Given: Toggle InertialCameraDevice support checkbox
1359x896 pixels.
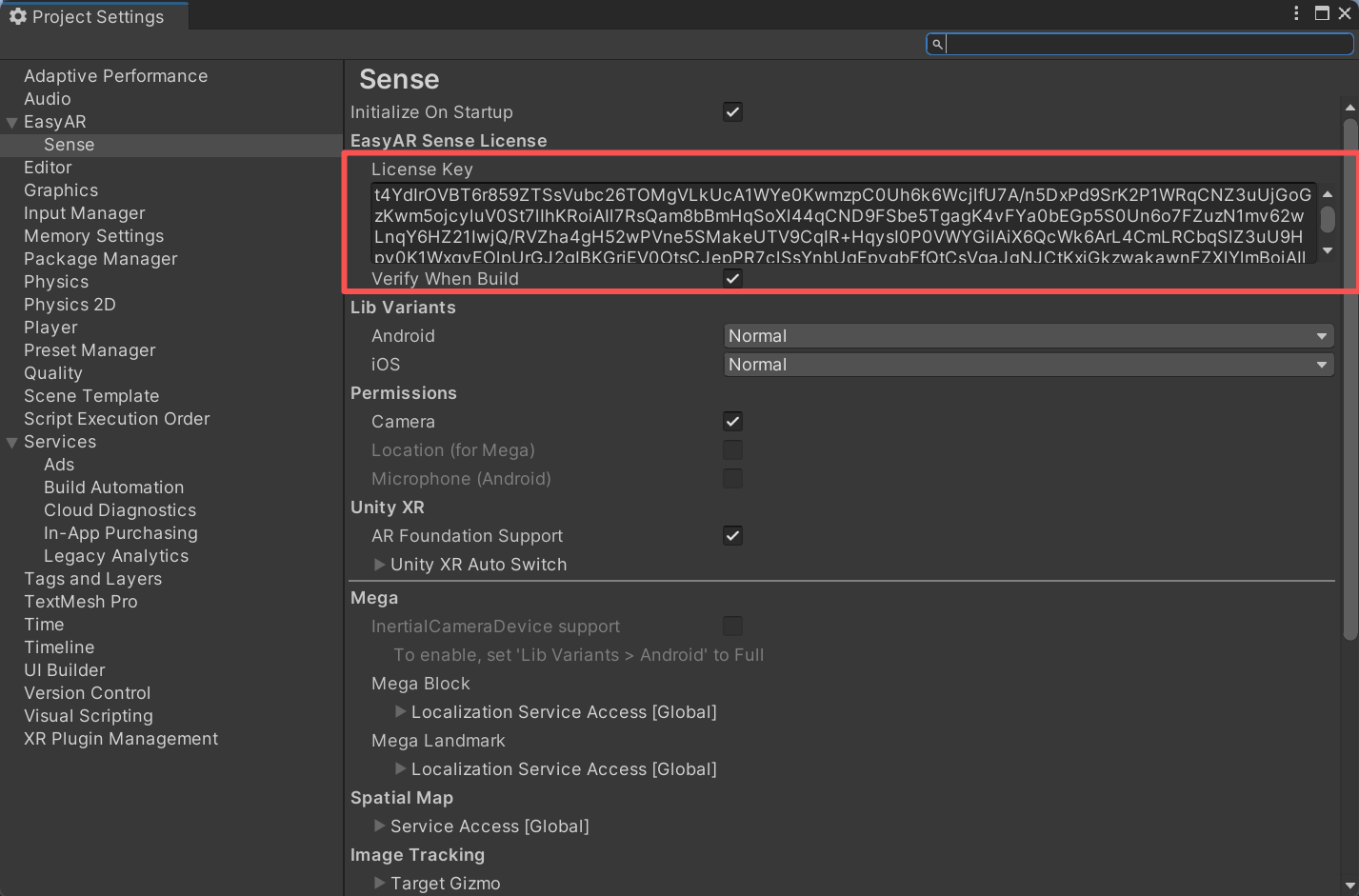Looking at the screenshot, I should pyautogui.click(x=732, y=627).
